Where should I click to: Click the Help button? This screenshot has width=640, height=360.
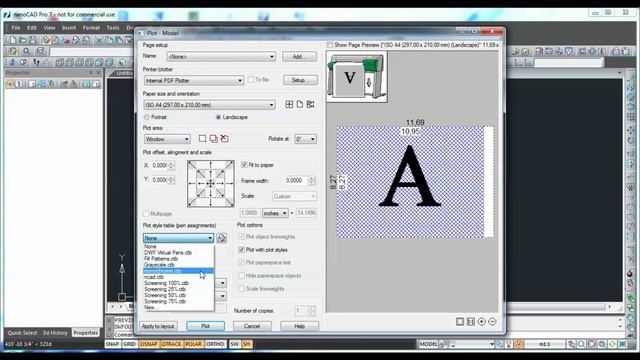(x=300, y=326)
